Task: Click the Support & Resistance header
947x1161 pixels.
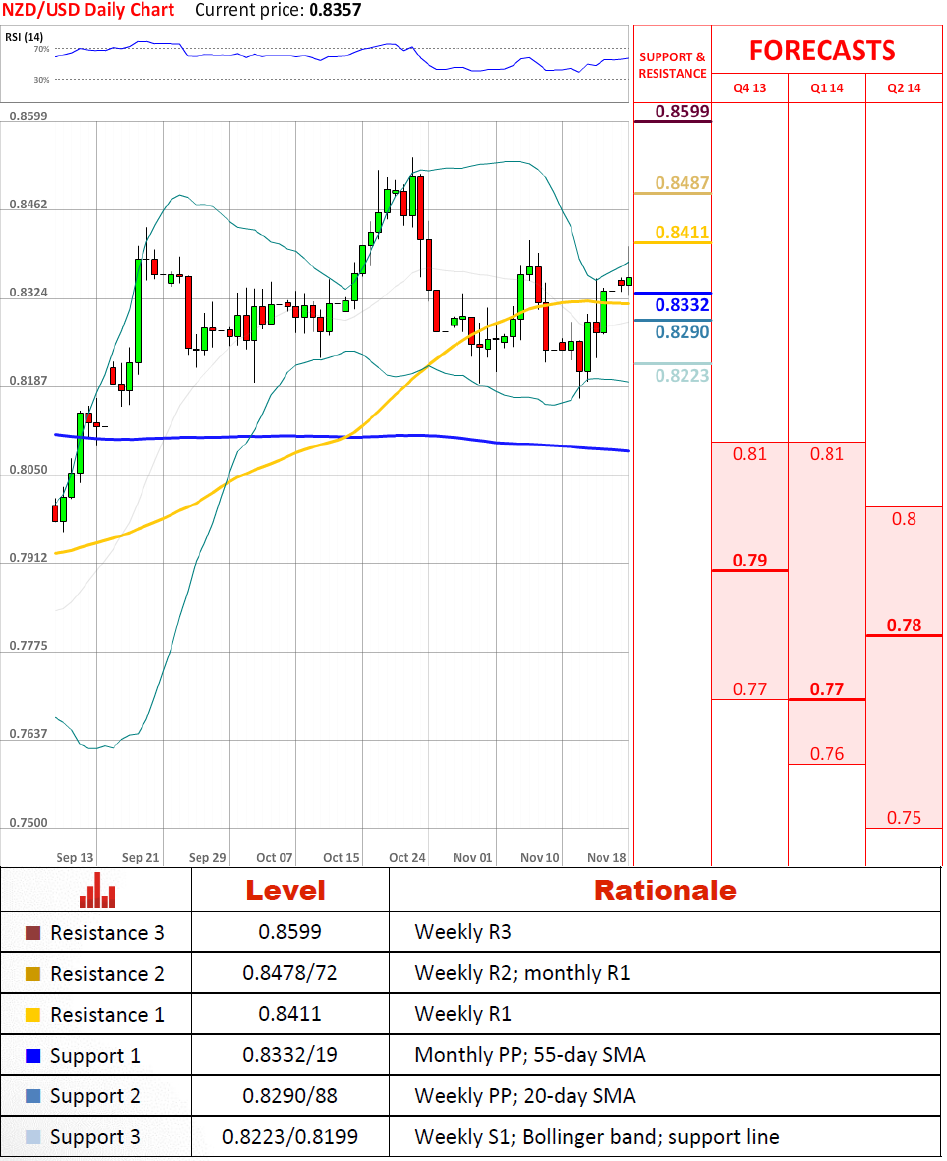Action: point(672,65)
